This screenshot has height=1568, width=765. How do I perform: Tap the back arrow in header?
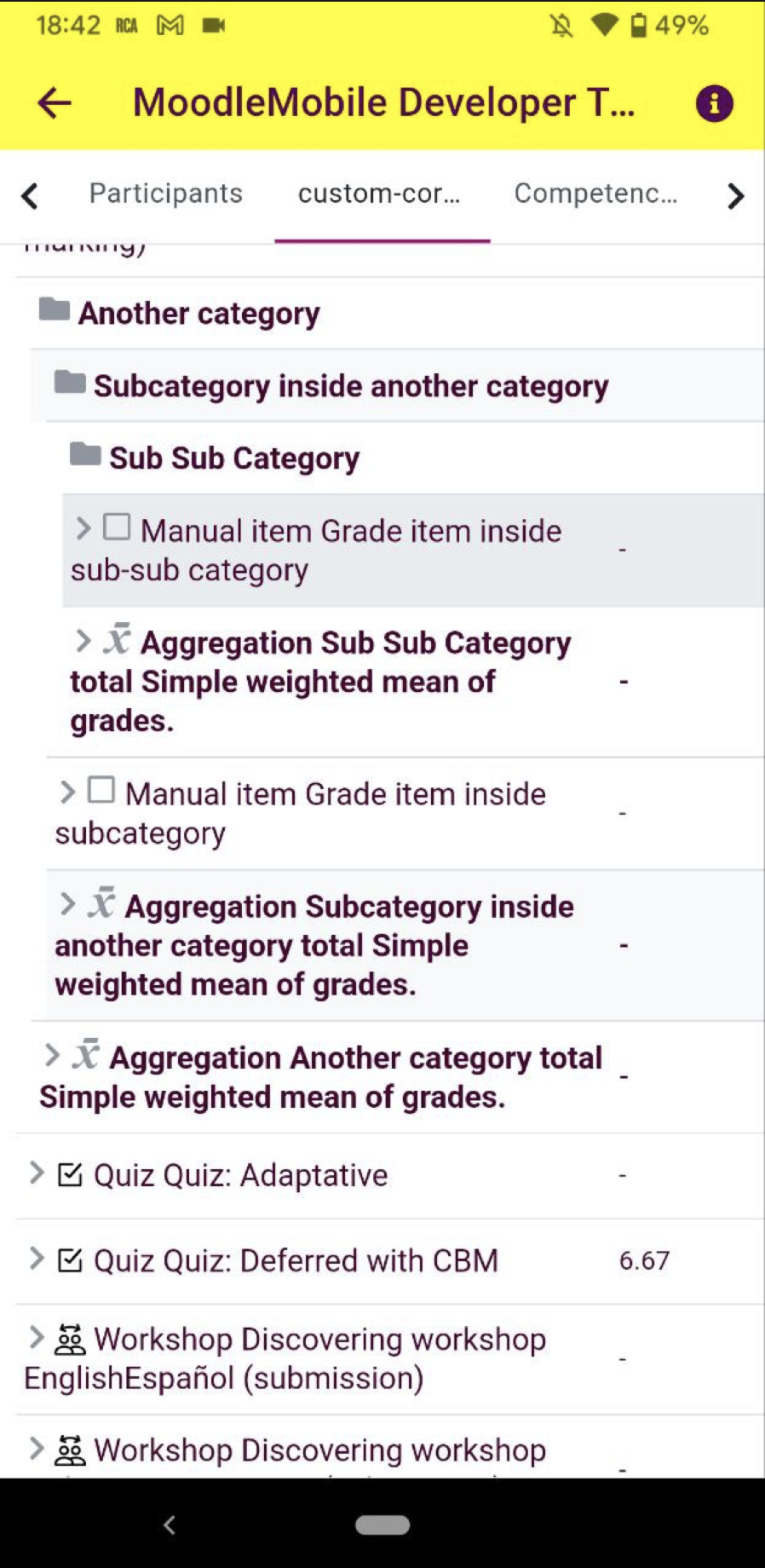point(55,103)
